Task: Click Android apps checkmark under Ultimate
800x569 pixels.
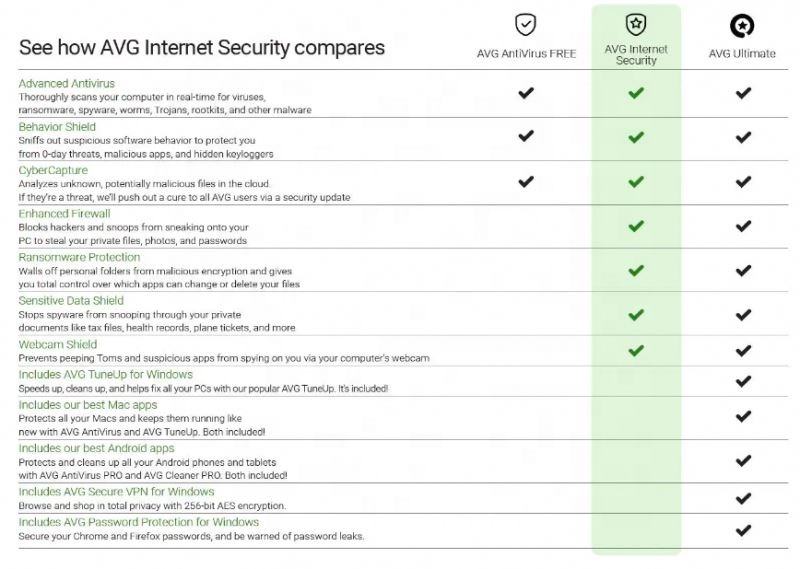Action: click(x=743, y=461)
